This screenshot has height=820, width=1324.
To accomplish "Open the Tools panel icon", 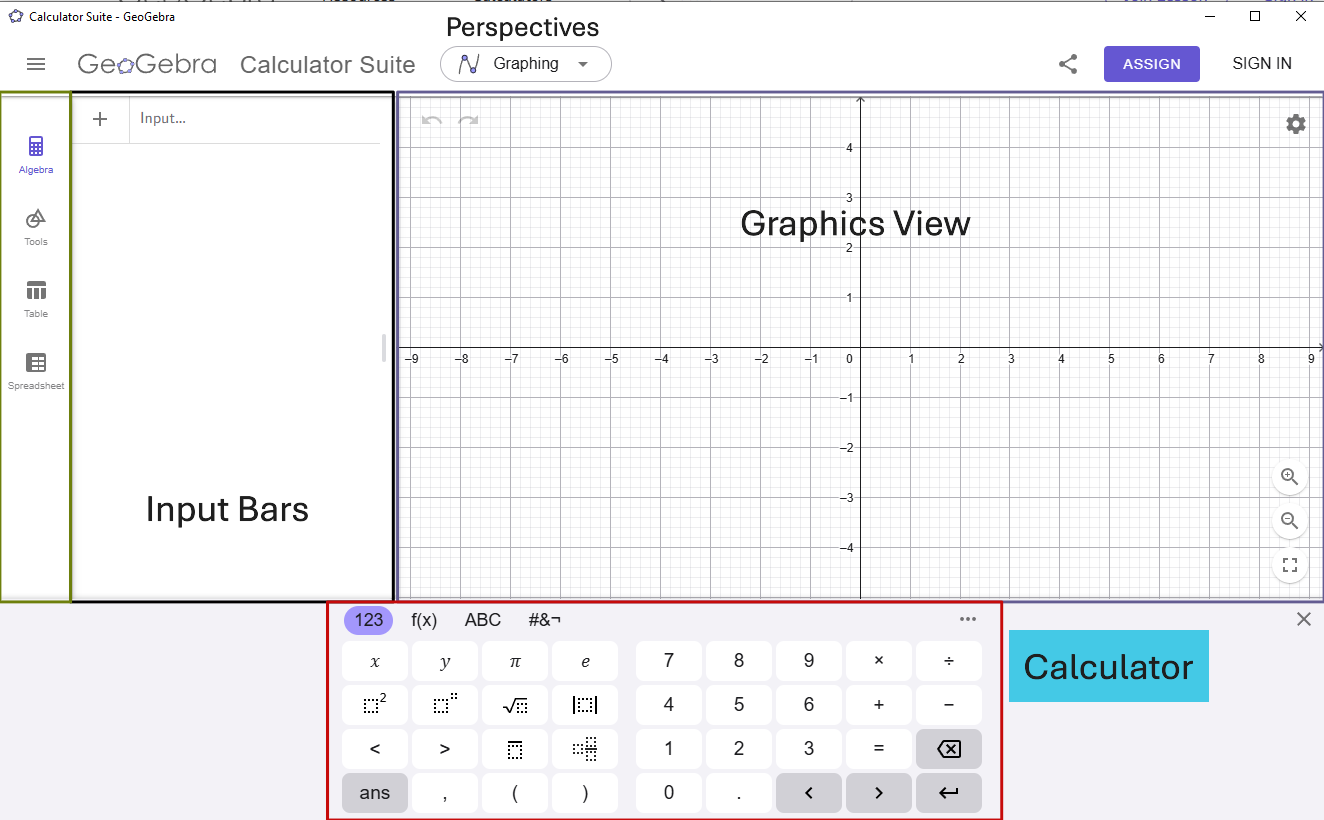I will 35,222.
